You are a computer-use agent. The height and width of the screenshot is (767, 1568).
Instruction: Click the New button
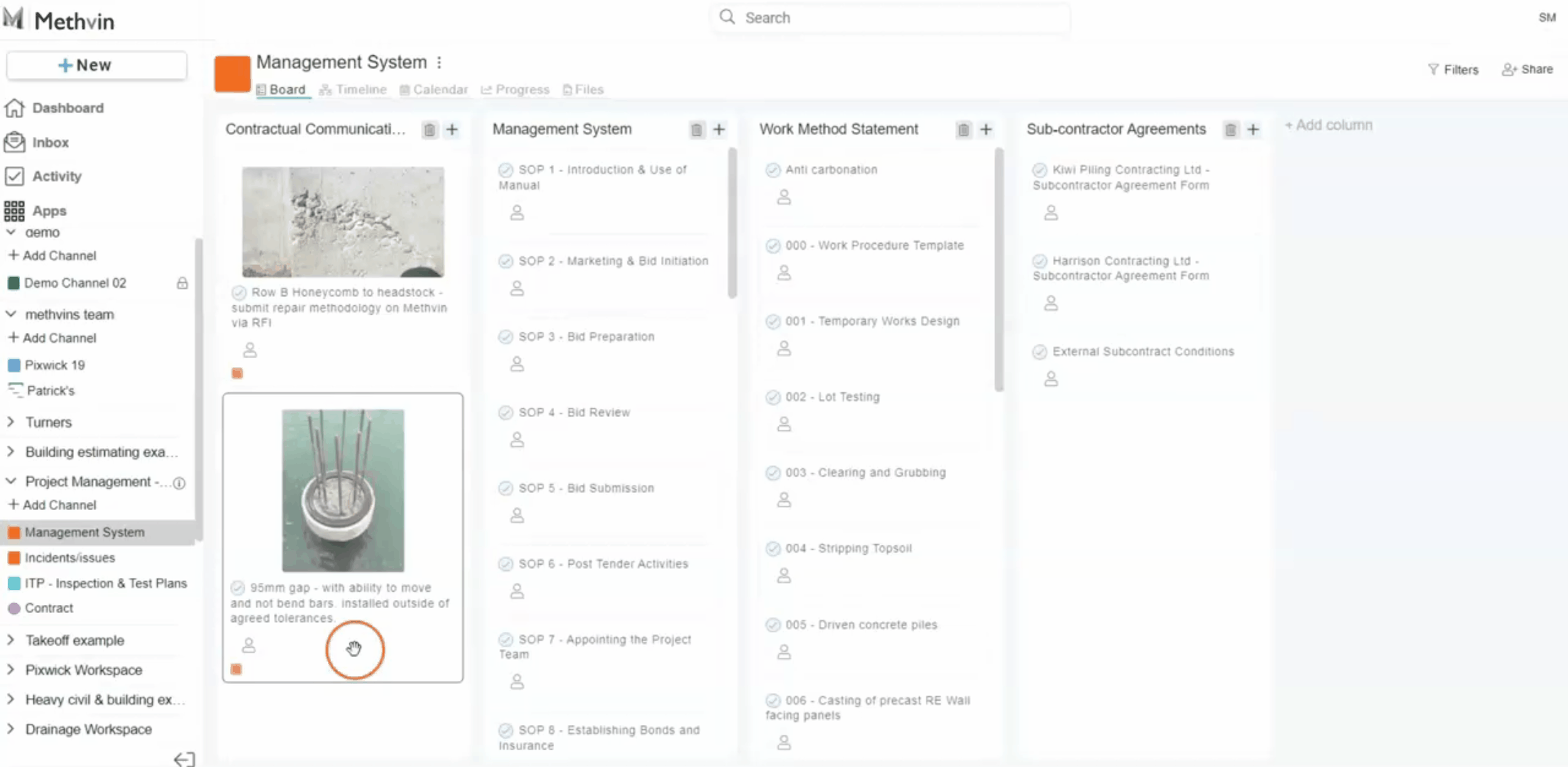(97, 65)
